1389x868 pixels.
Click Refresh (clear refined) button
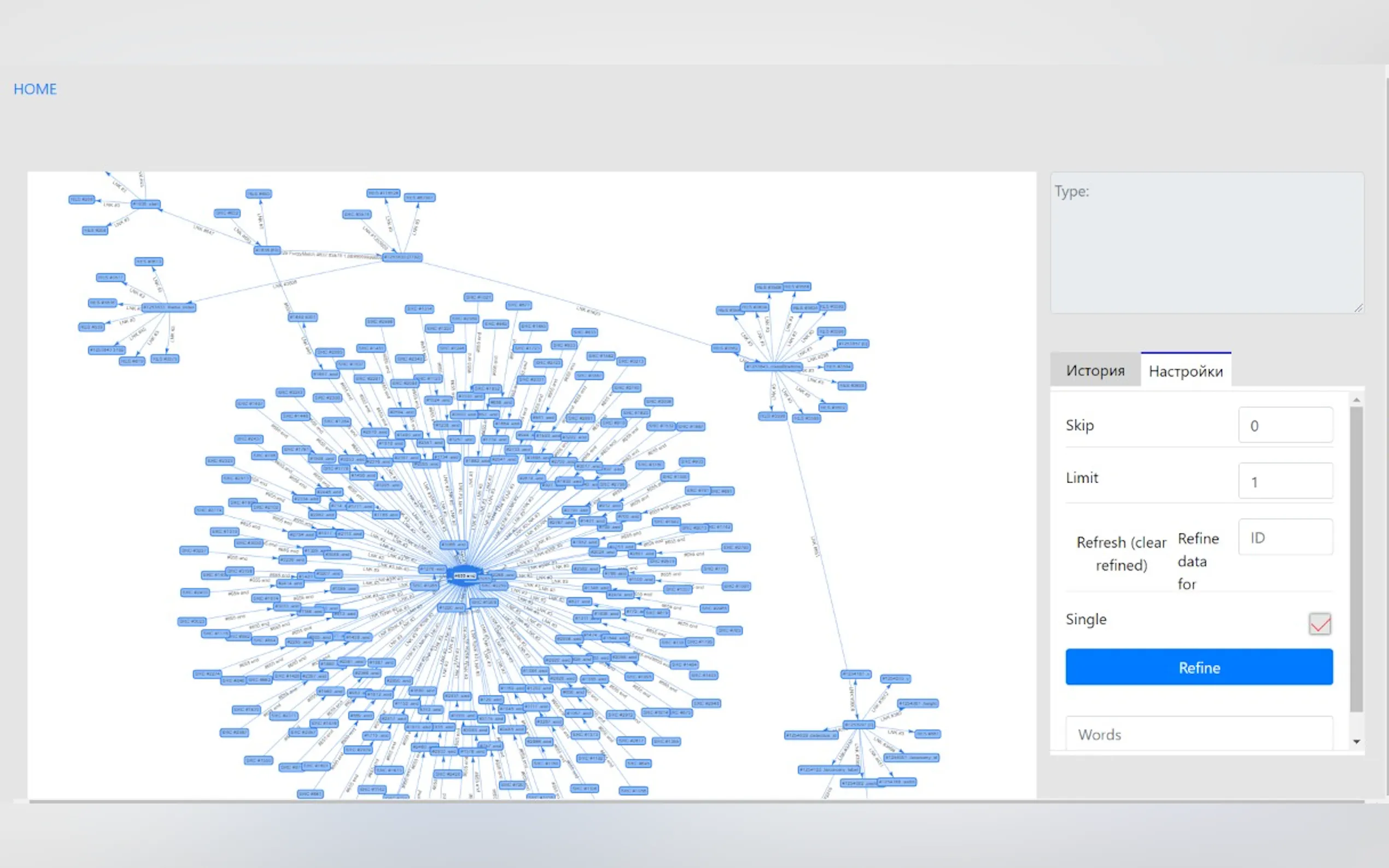pyautogui.click(x=1120, y=553)
